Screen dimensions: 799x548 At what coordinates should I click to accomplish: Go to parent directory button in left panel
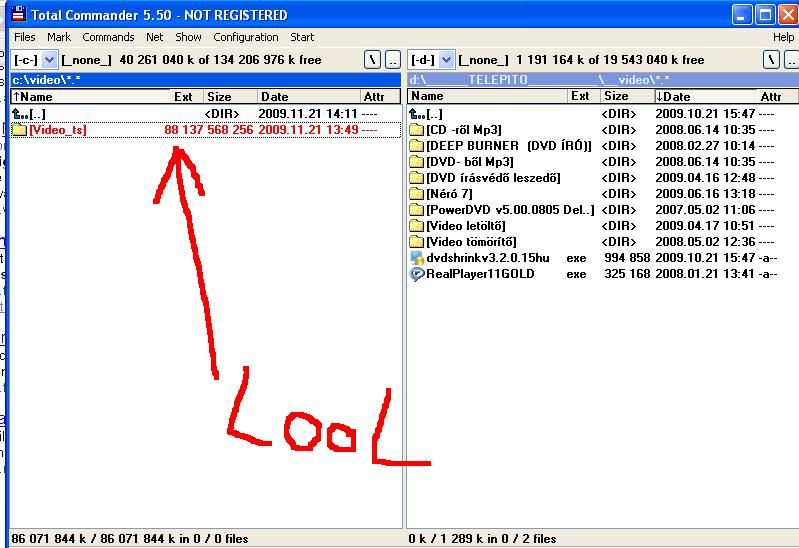tap(392, 60)
